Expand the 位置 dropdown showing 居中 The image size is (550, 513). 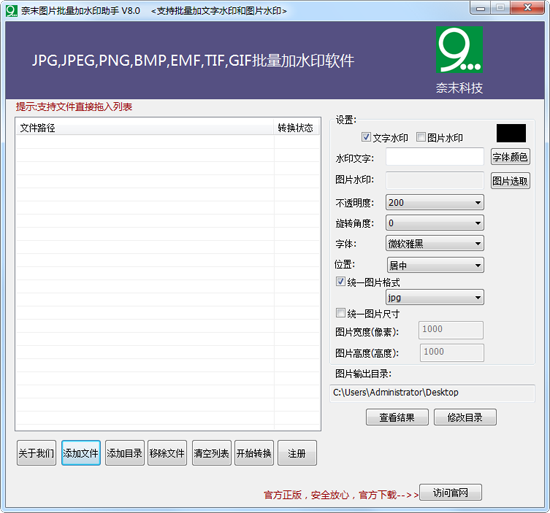coord(435,265)
